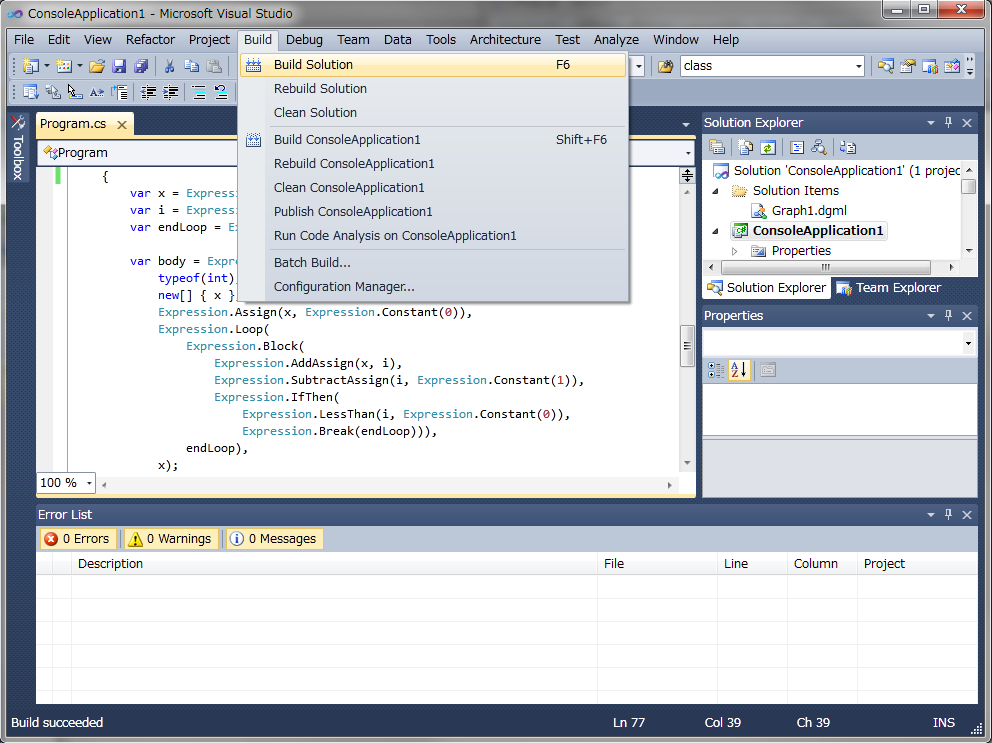The width and height of the screenshot is (992, 743).
Task: Select Publish ConsoleApplication1 menu entry
Action: [353, 211]
